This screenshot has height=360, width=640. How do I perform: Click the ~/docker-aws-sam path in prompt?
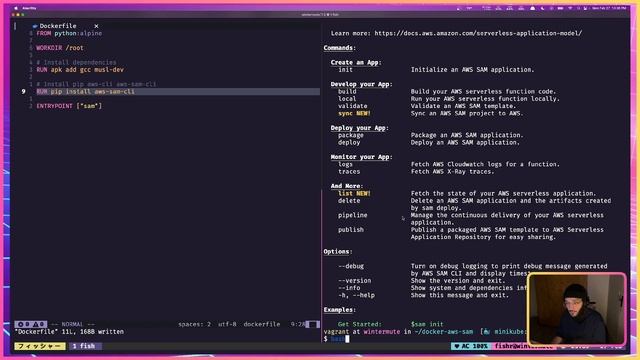point(444,332)
